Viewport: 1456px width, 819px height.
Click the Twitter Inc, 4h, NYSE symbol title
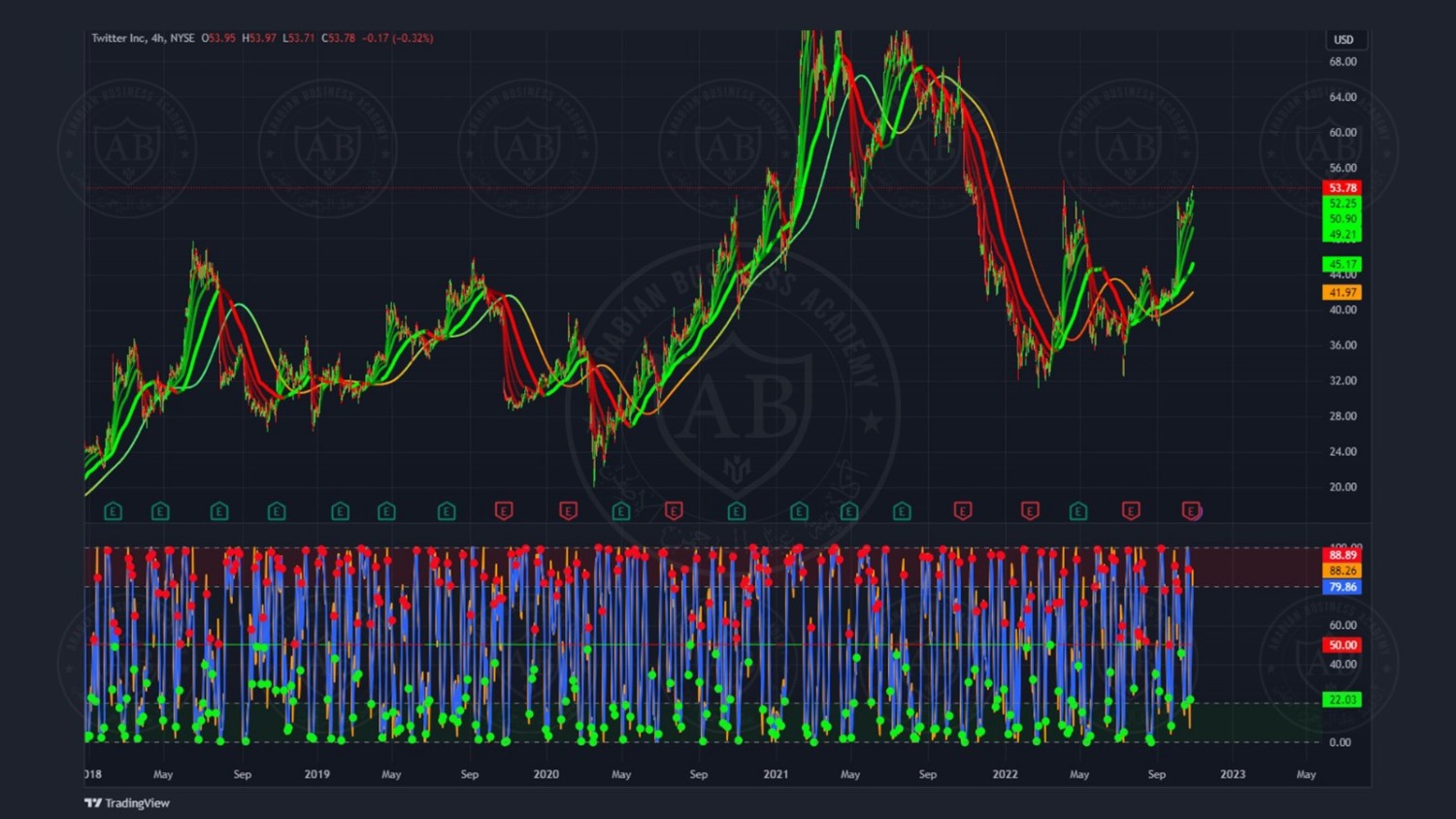pyautogui.click(x=143, y=38)
